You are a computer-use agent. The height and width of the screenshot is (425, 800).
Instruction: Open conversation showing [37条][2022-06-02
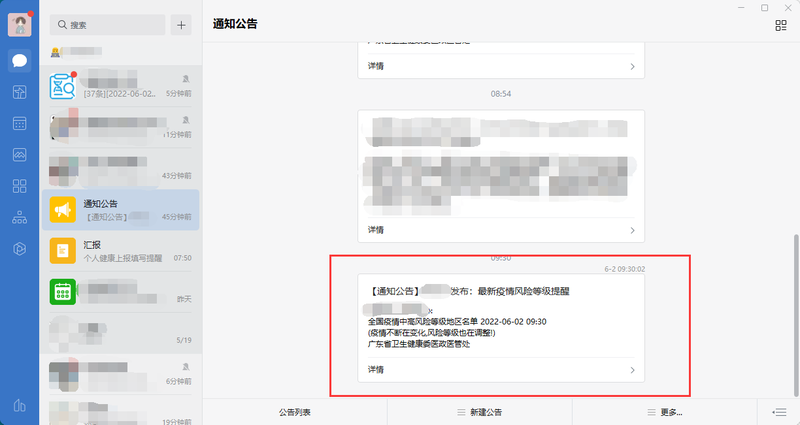[120, 86]
